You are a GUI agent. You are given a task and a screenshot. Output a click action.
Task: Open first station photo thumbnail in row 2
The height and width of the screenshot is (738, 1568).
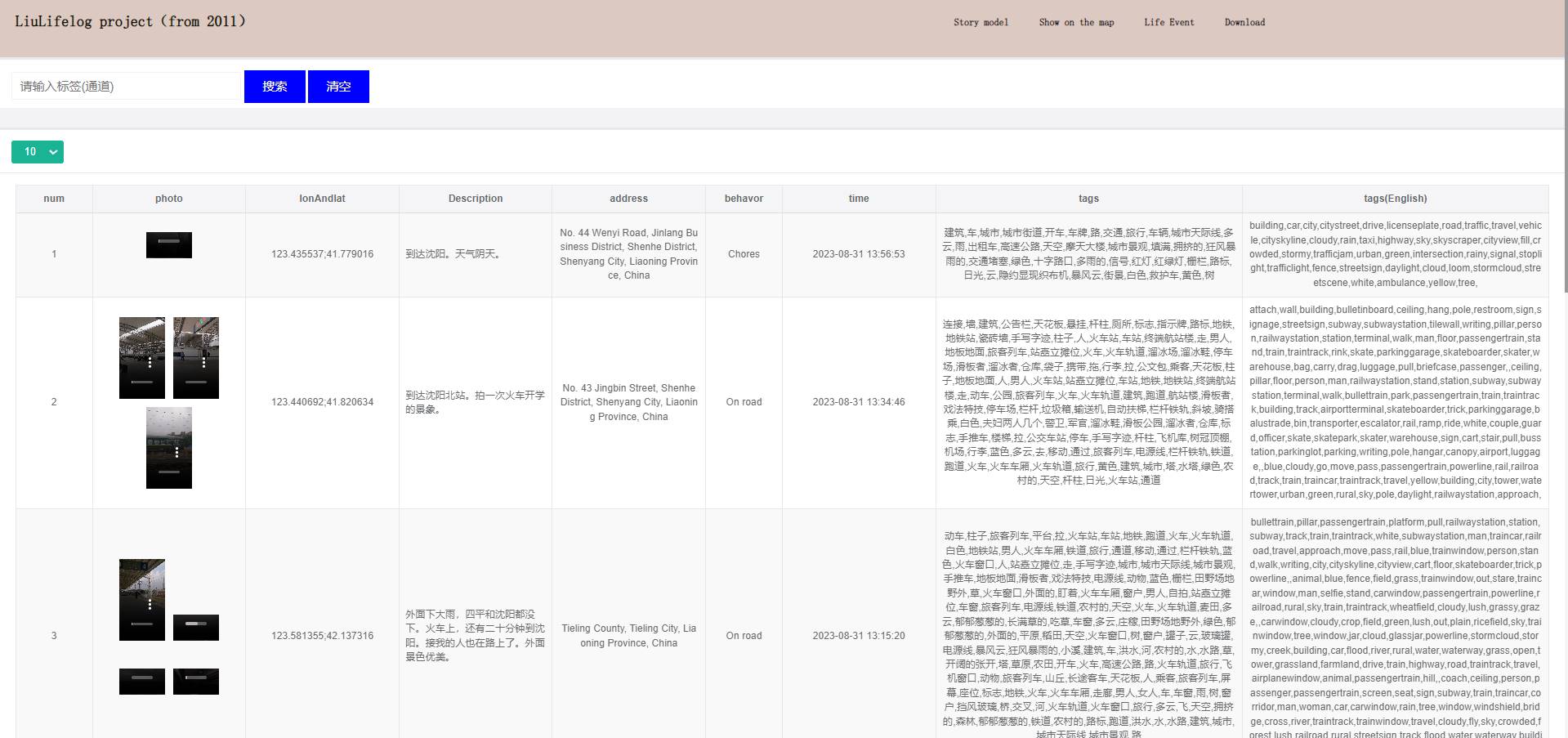tap(142, 358)
